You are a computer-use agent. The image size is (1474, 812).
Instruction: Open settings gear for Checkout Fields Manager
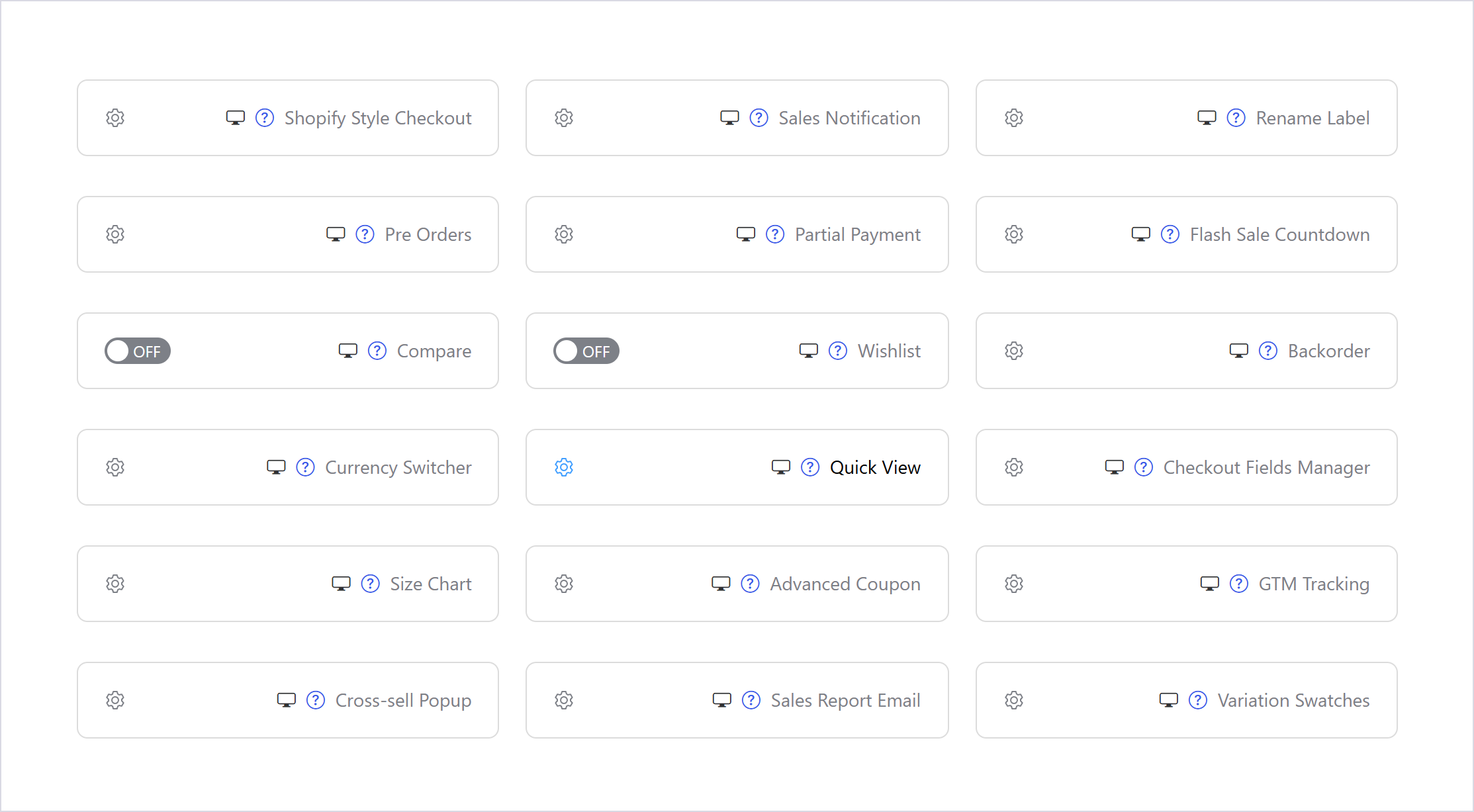tap(1014, 467)
